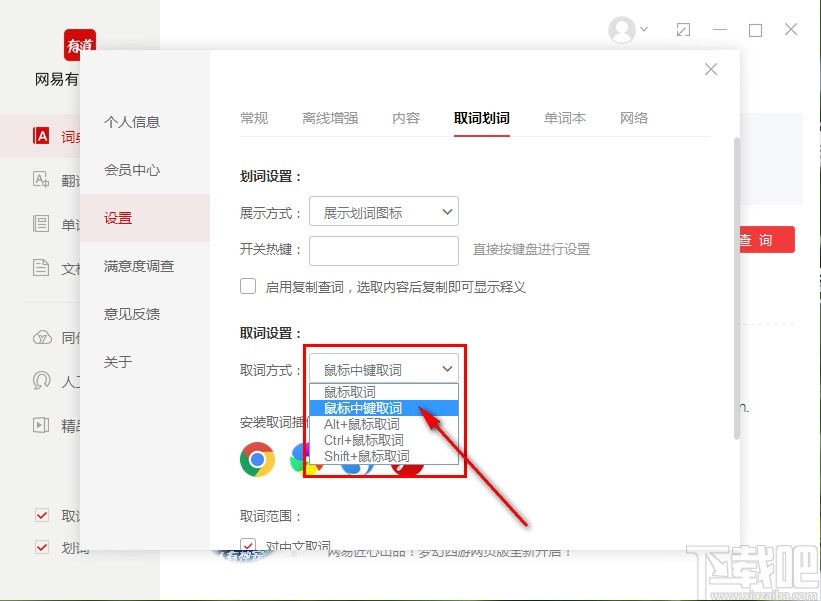Select 设置 in the settings menu
The width and height of the screenshot is (821, 601).
pos(145,218)
